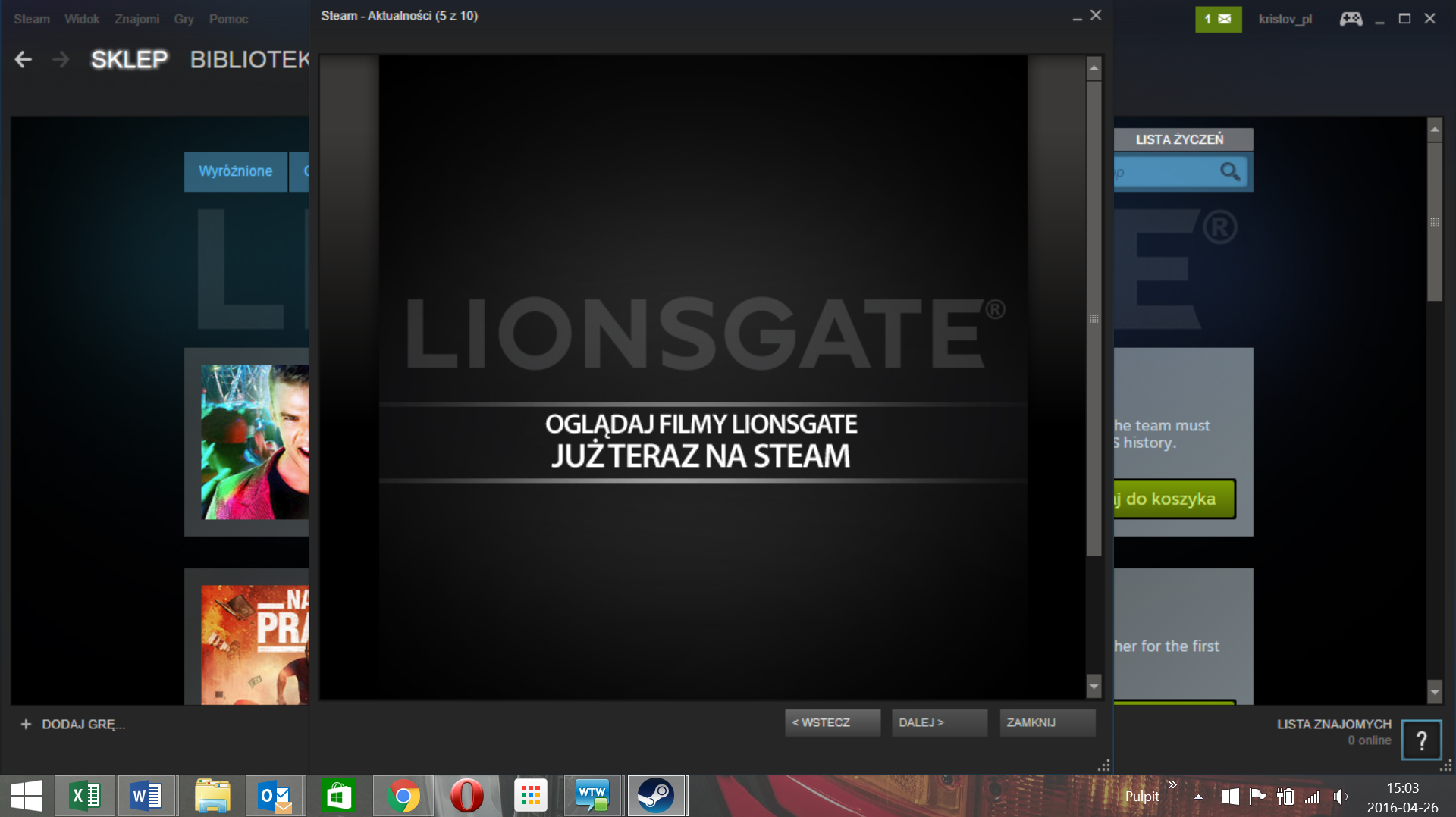Click the Steam icon in the taskbar
The height and width of the screenshot is (817, 1456).
point(657,796)
